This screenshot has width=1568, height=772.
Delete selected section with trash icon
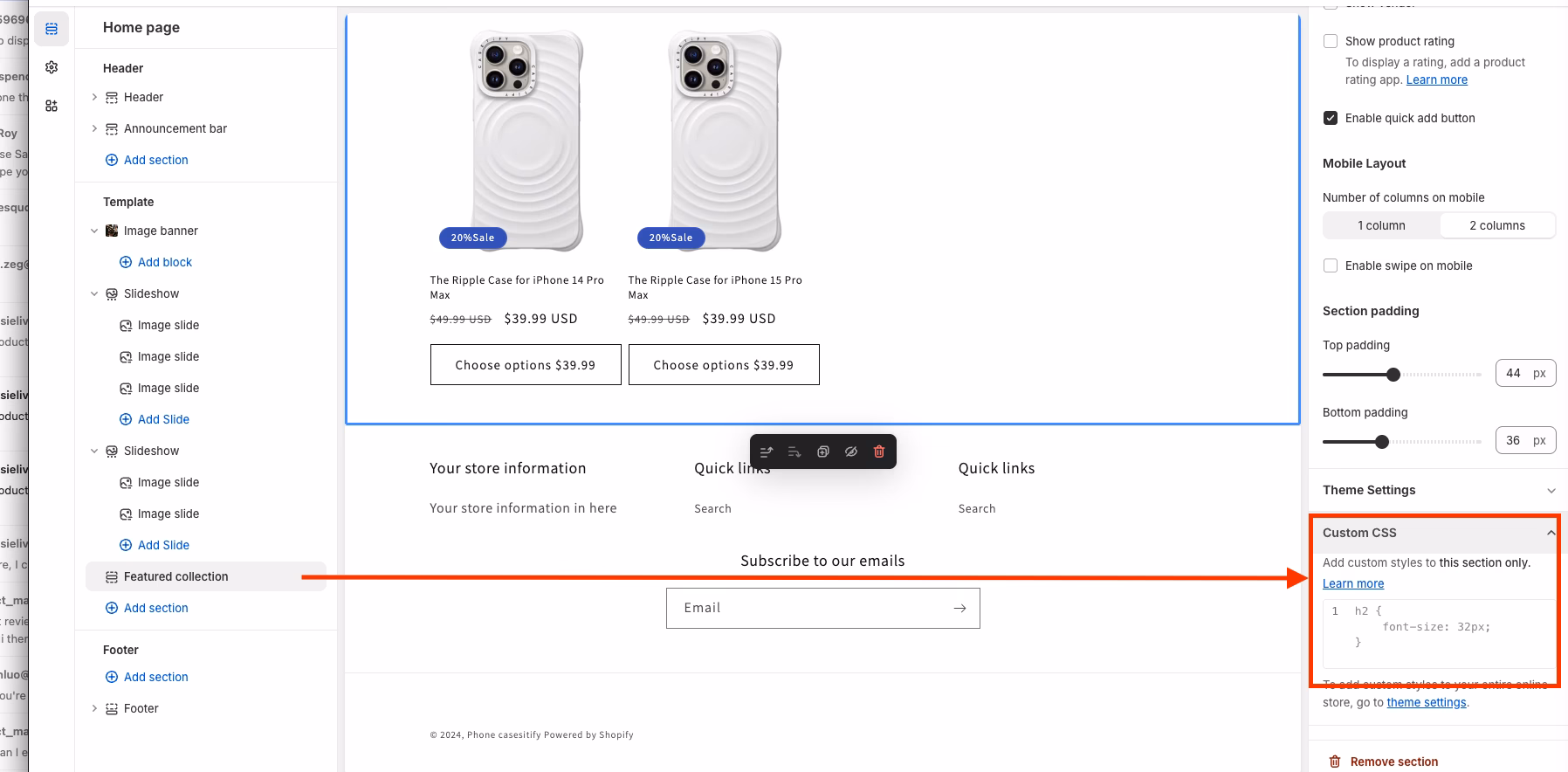click(x=879, y=451)
